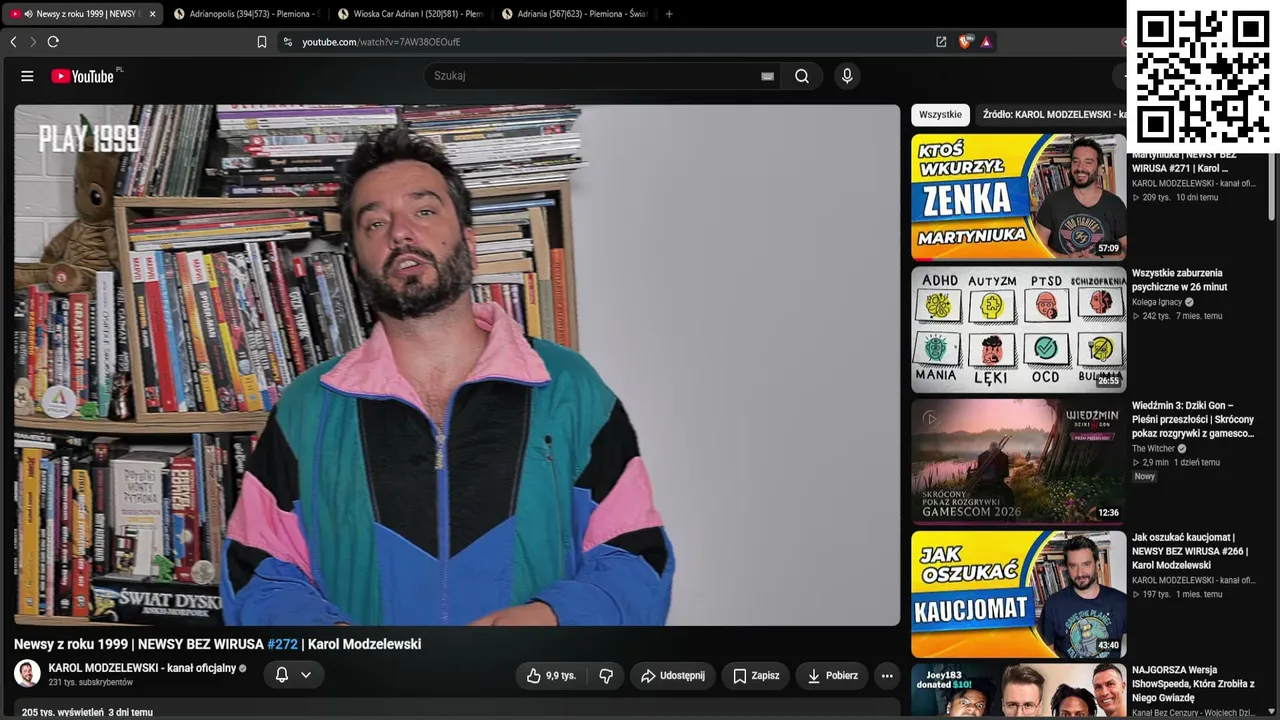Open the Wiedźmin Gamescom 2026 thumbnail
Image resolution: width=1280 pixels, height=720 pixels.
[1018, 461]
